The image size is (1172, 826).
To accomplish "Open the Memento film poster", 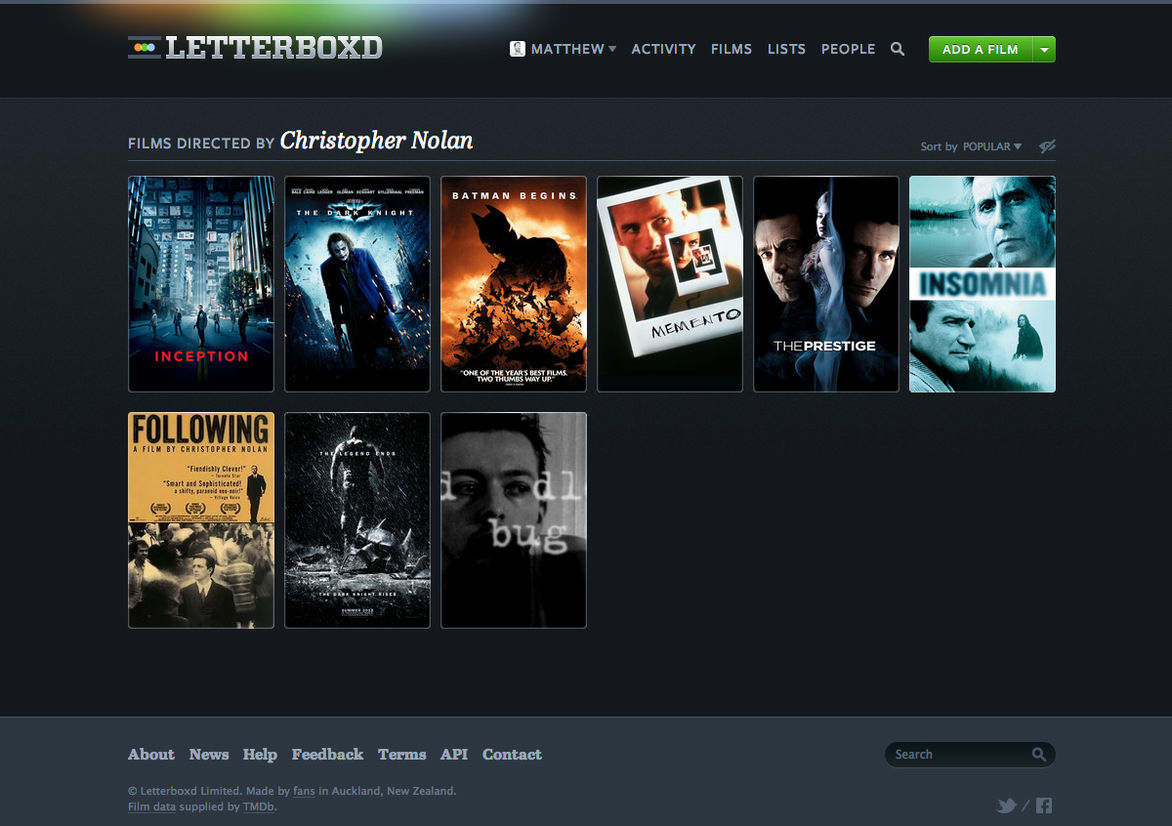I will point(670,284).
